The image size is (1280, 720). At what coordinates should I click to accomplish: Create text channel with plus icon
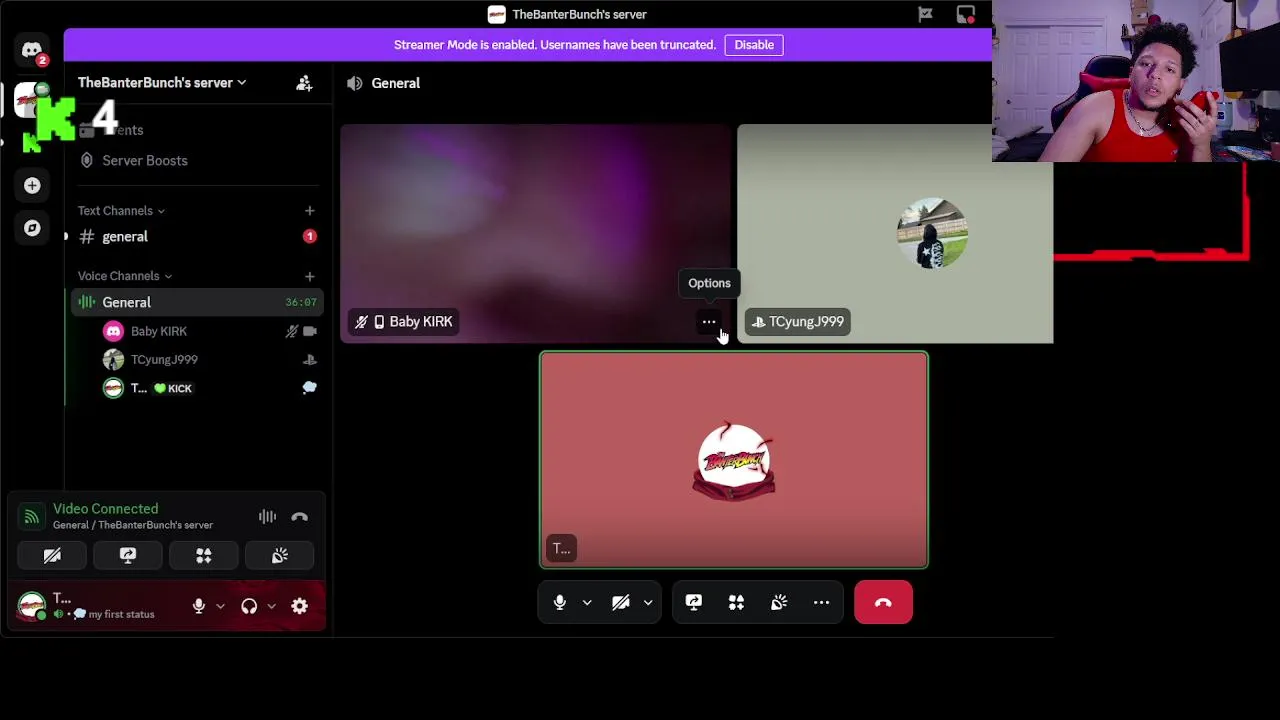[x=309, y=211]
